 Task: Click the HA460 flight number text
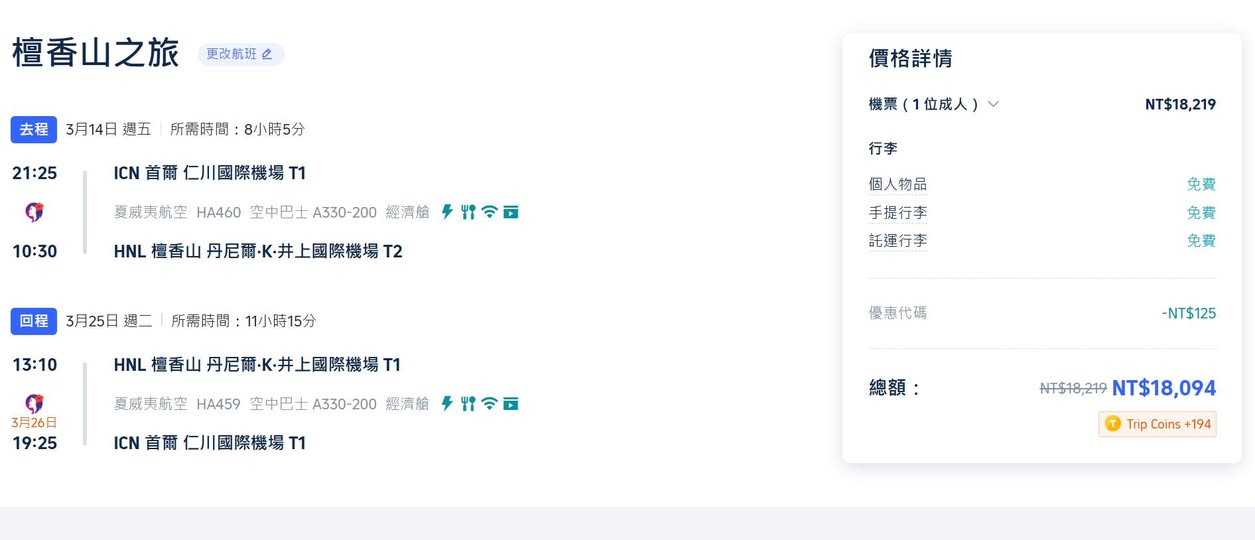(x=218, y=212)
